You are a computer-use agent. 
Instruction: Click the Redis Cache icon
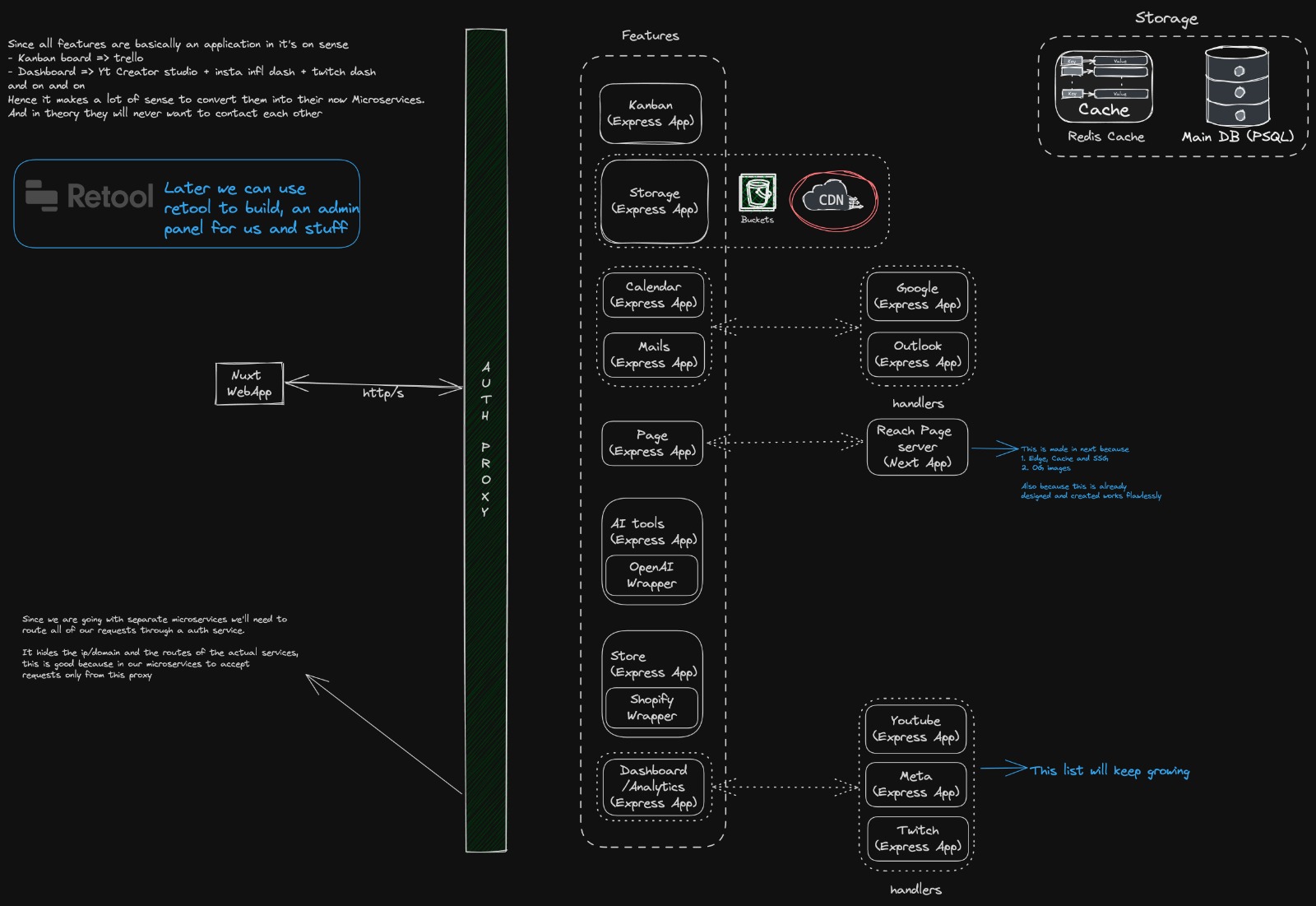point(1104,86)
